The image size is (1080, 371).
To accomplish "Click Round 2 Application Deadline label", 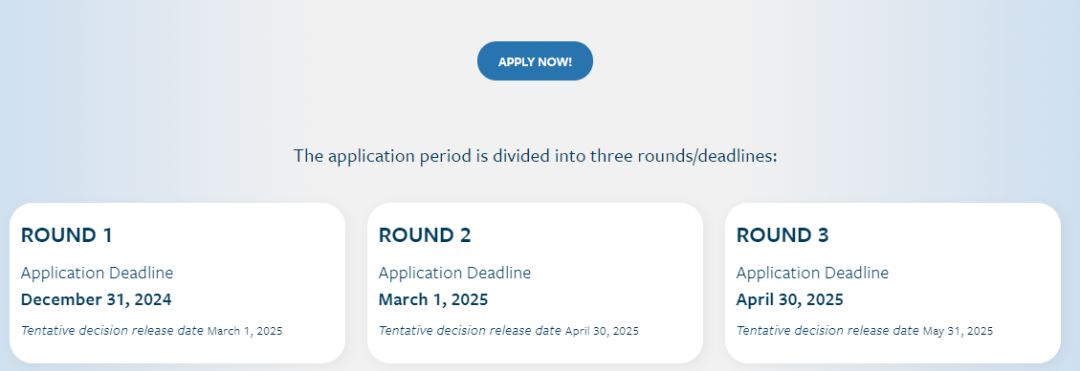I will click(455, 273).
